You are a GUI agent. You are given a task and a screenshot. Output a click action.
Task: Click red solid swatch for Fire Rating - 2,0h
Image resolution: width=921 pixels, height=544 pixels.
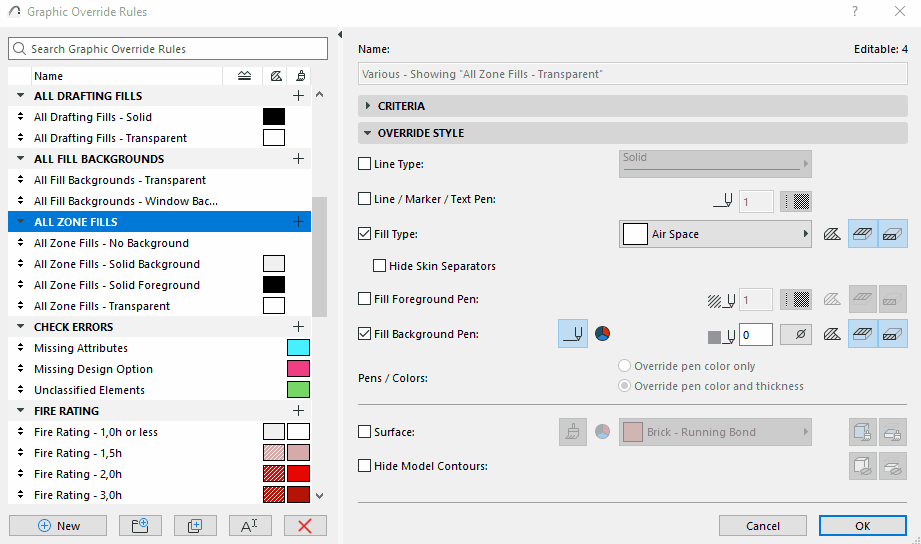tap(298, 474)
